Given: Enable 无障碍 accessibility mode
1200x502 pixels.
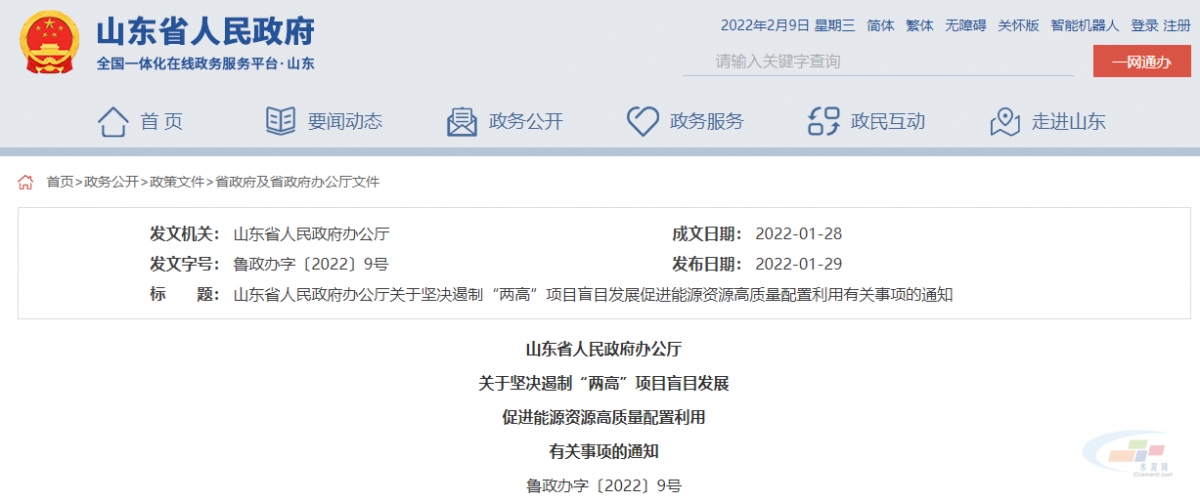Looking at the screenshot, I should coord(965,26).
